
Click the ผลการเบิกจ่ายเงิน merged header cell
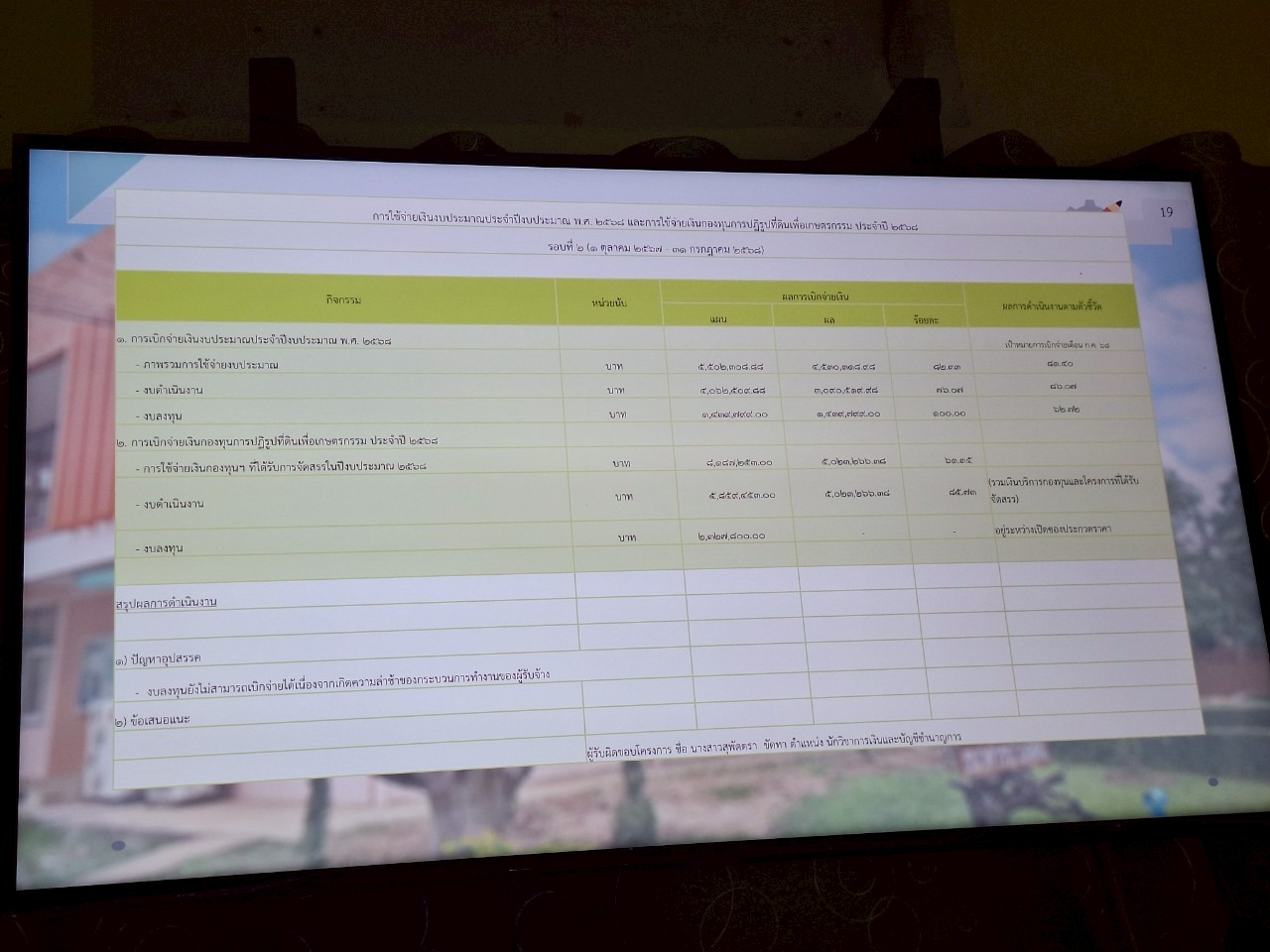coord(814,296)
